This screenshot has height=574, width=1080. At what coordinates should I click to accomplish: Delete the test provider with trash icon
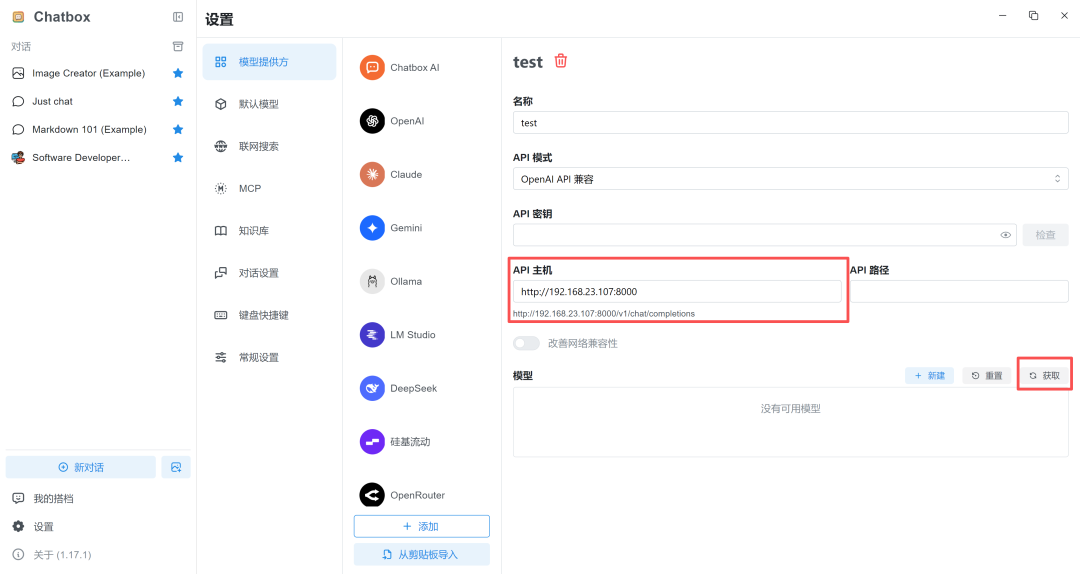561,61
